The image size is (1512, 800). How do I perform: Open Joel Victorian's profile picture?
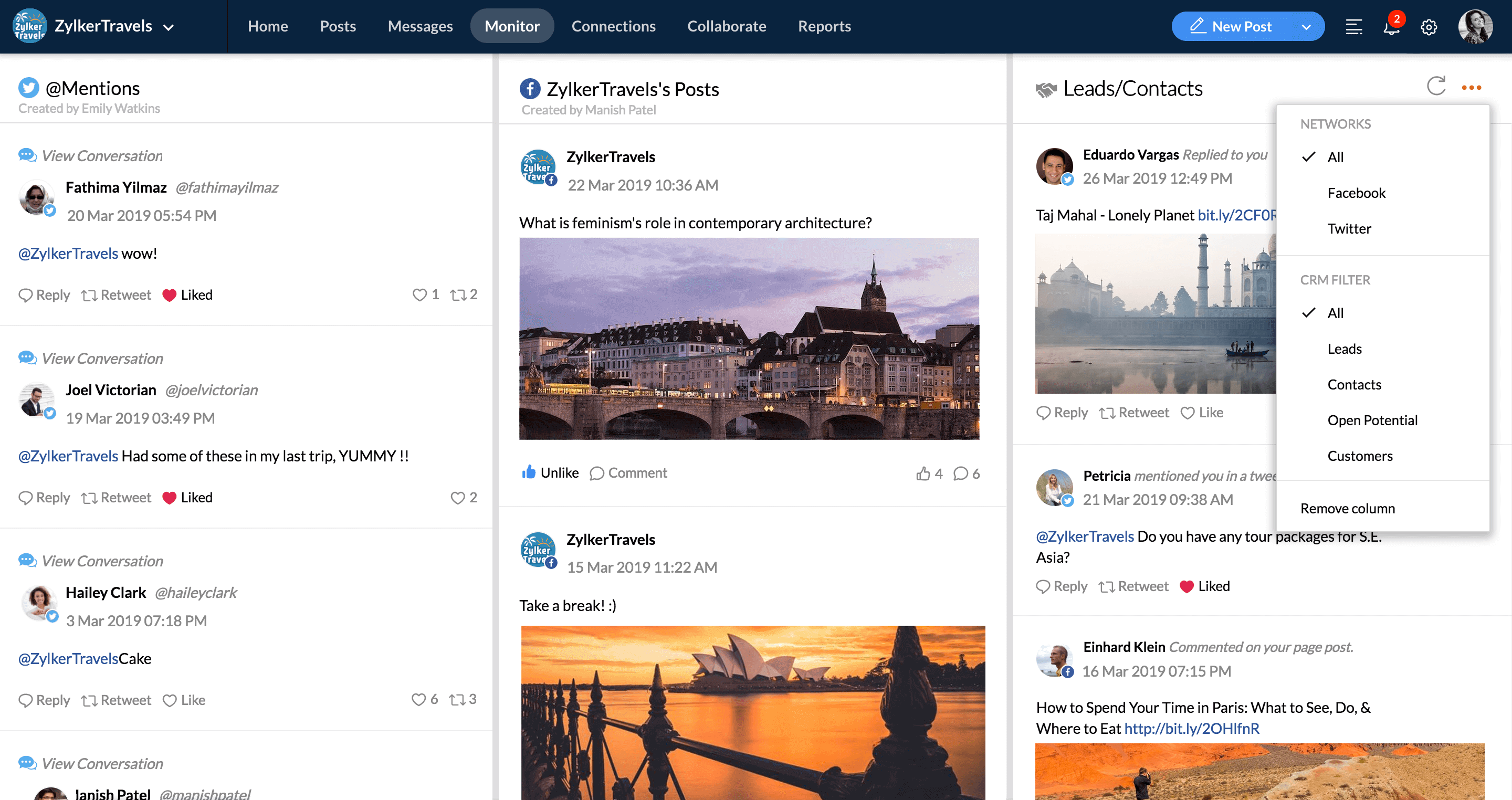tap(36, 401)
